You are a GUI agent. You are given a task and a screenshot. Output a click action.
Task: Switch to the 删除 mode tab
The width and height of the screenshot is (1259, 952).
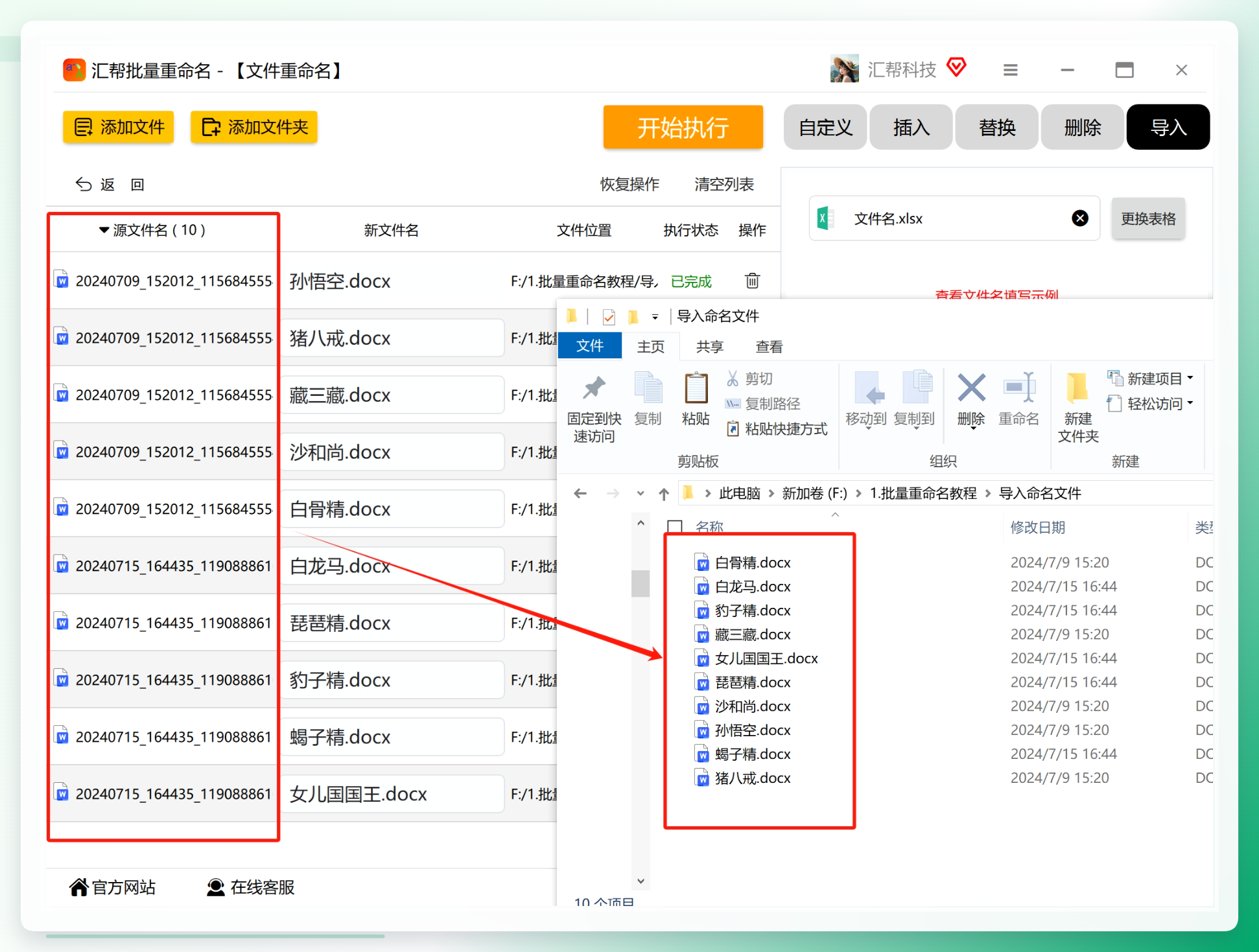coord(1082,127)
